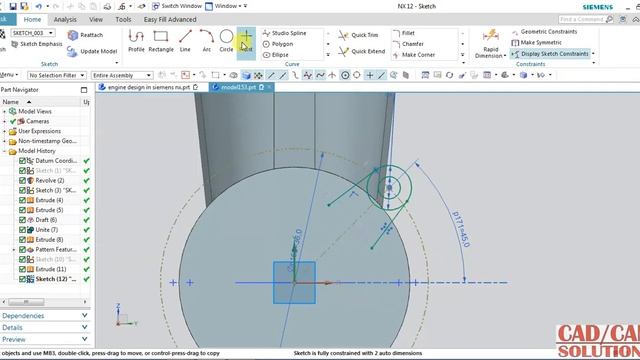Image resolution: width=640 pixels, height=360 pixels.
Task: Click the Reattach sketch icon
Action: click(73, 35)
